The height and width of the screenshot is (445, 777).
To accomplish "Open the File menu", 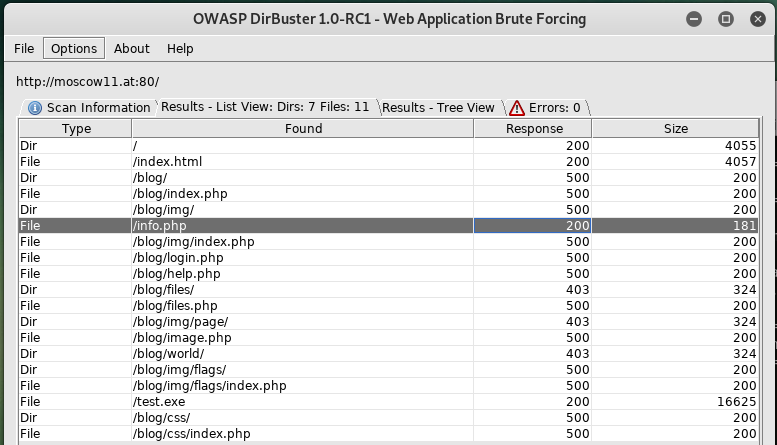I will click(x=24, y=49).
